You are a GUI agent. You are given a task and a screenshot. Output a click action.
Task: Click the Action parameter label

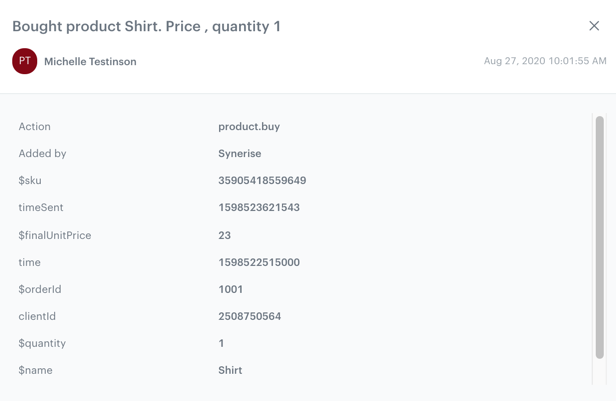(35, 127)
